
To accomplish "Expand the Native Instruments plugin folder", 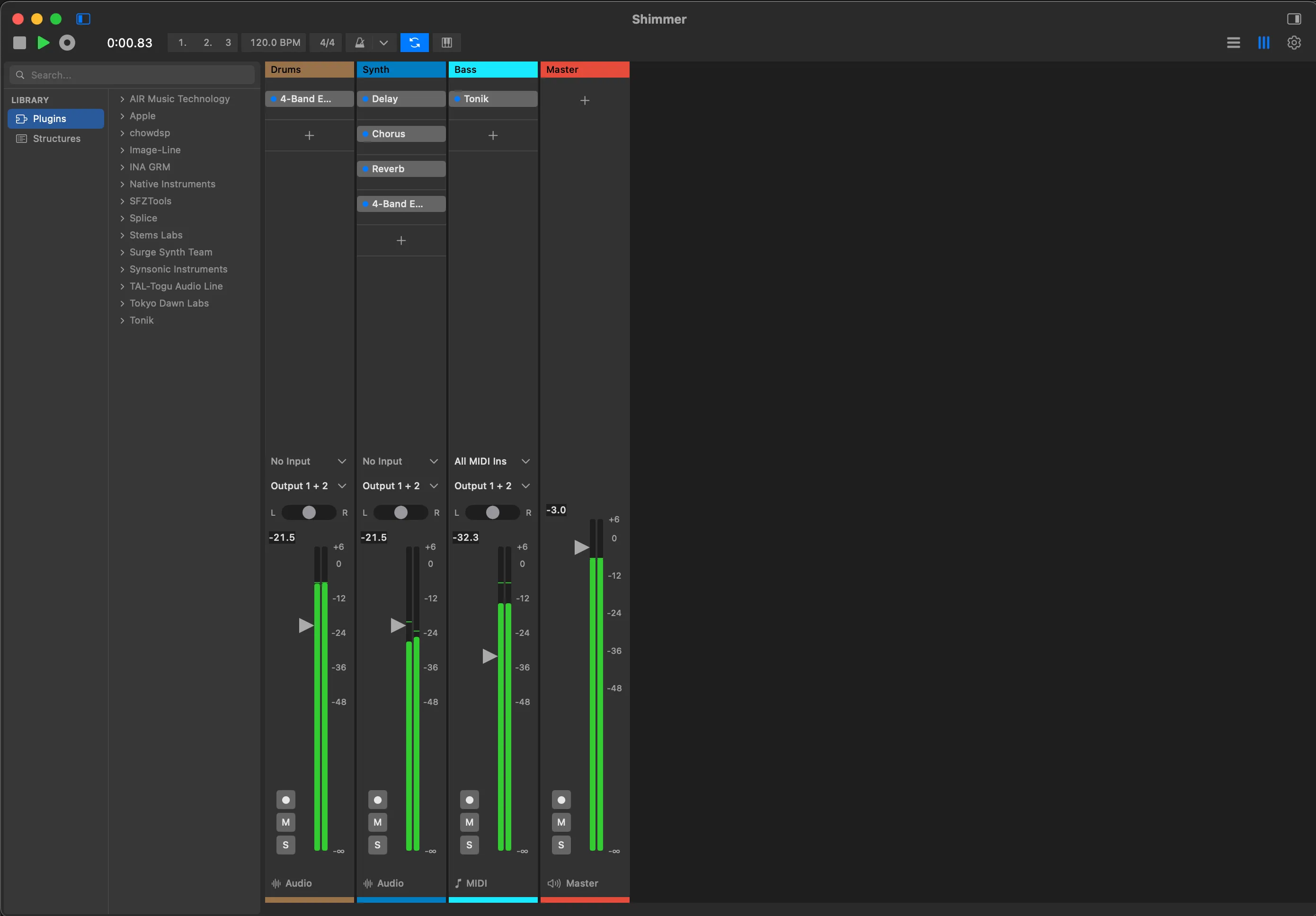I will (x=122, y=185).
